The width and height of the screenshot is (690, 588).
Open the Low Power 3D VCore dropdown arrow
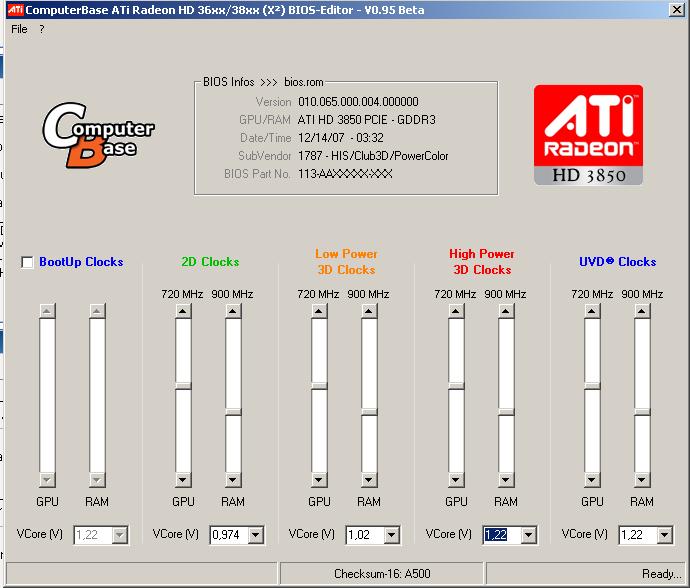391,535
